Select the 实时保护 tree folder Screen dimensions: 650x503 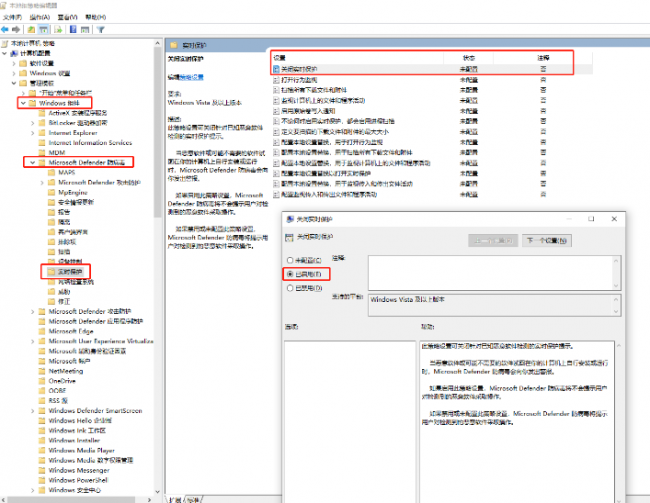[x=65, y=272]
